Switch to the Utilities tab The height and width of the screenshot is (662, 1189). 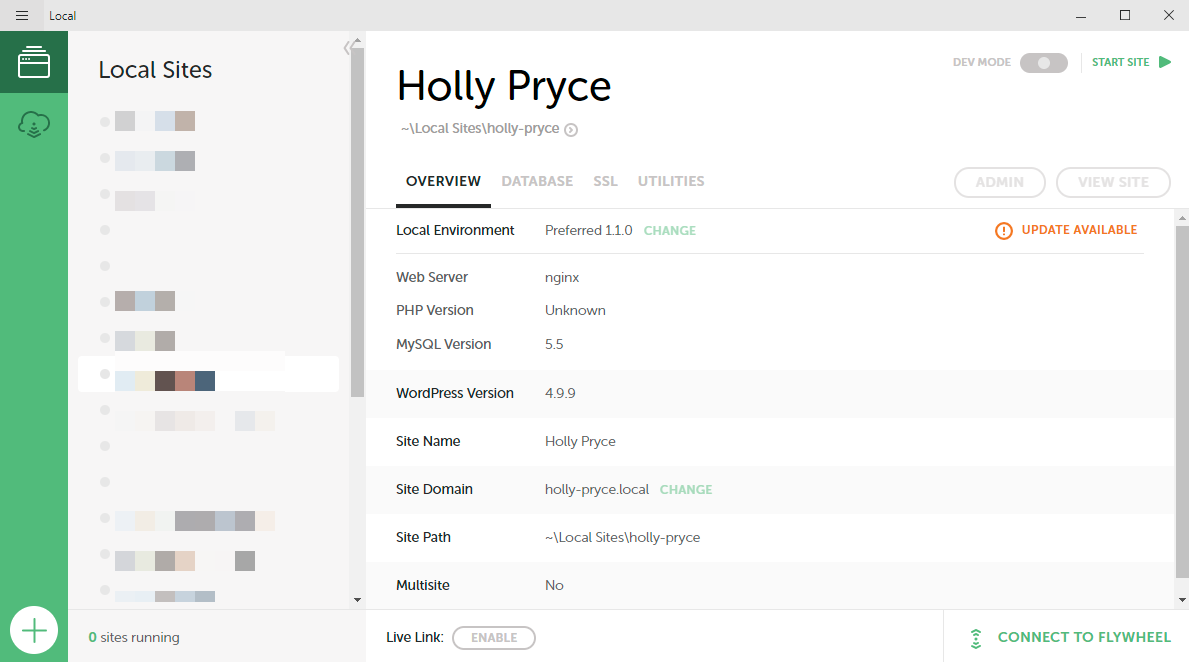coord(671,182)
